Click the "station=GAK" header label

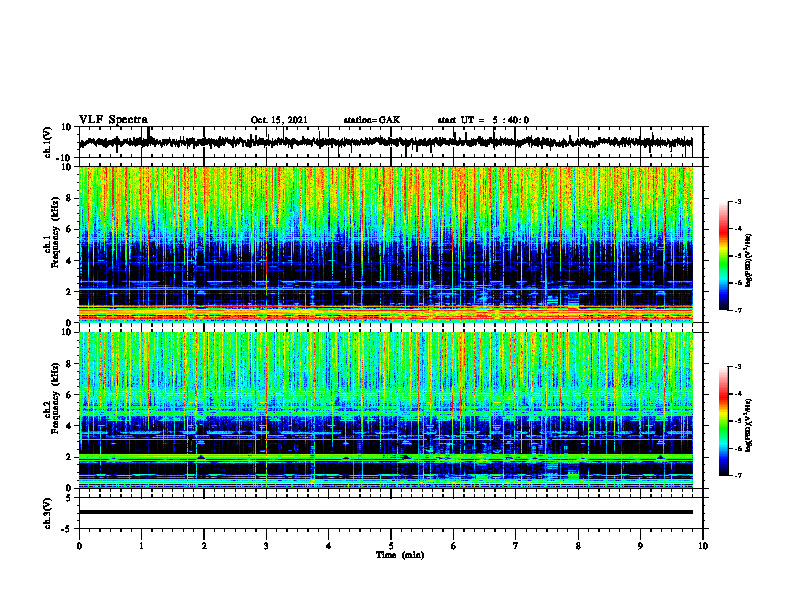pyautogui.click(x=372, y=120)
